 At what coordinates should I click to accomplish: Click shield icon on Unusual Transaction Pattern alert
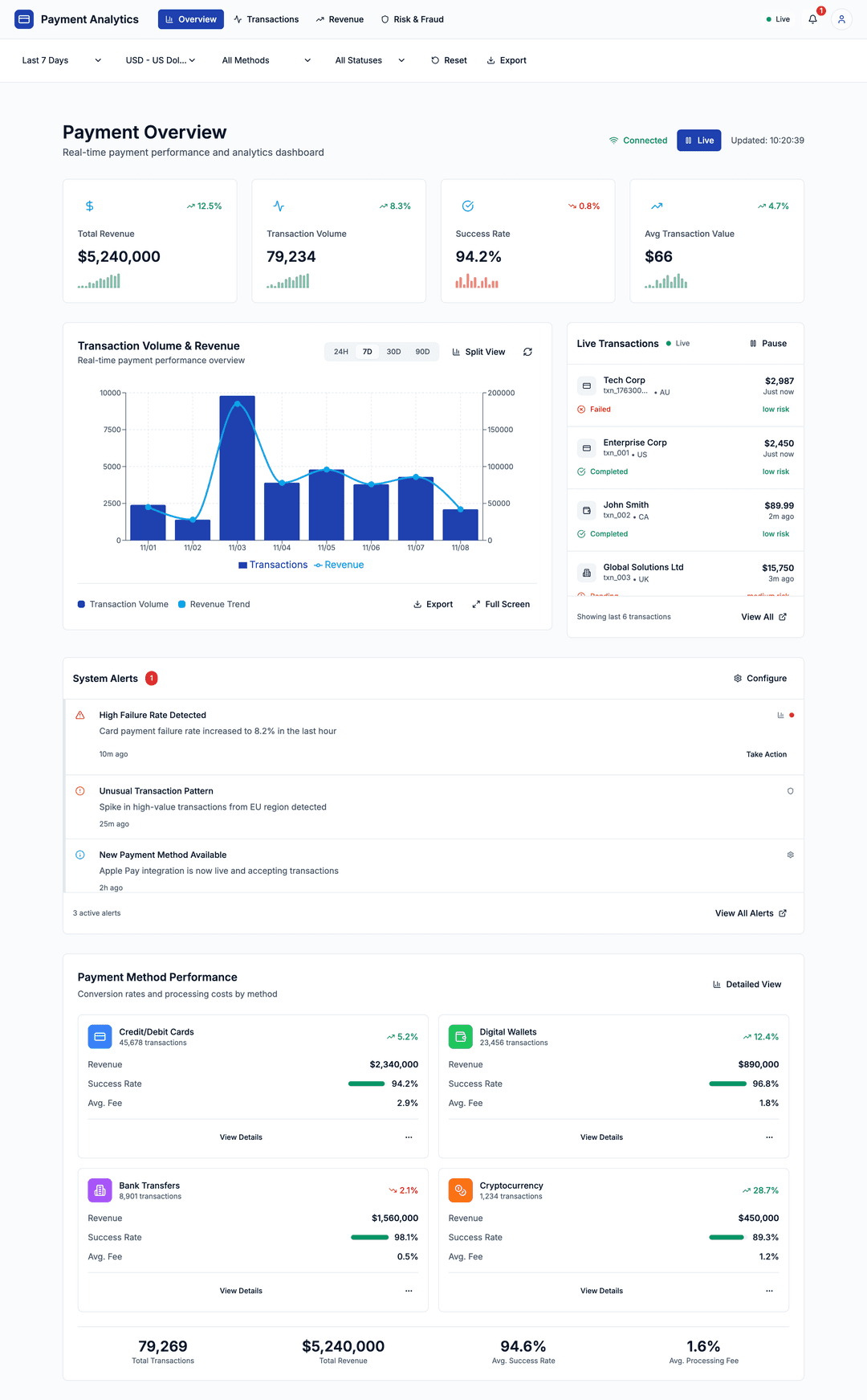(x=791, y=791)
